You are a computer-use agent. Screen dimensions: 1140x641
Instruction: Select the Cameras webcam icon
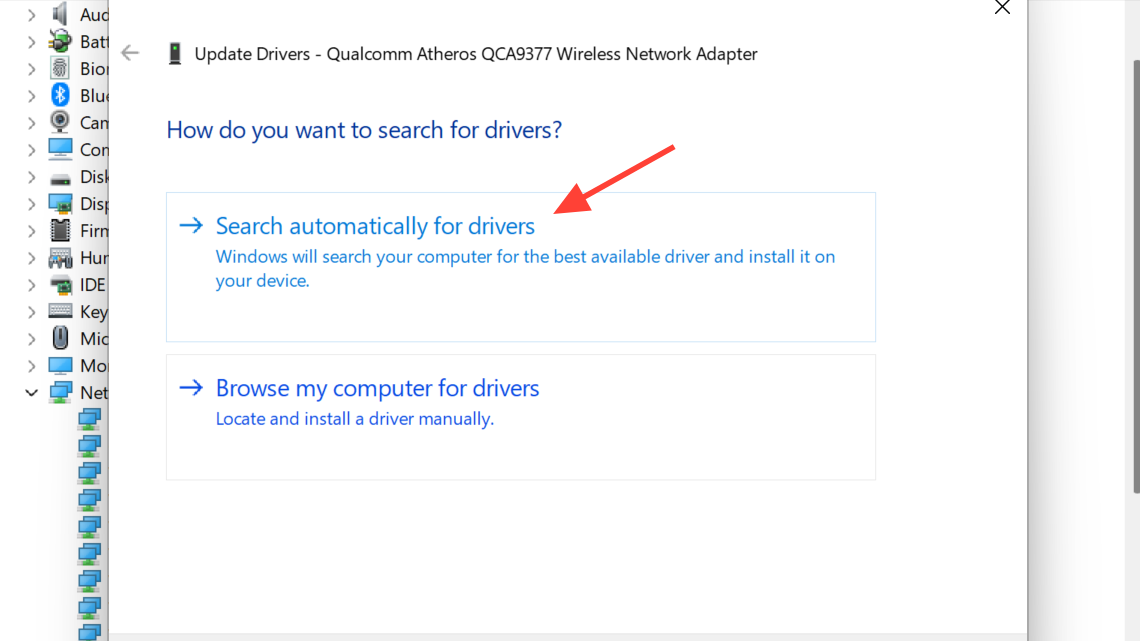pos(60,121)
